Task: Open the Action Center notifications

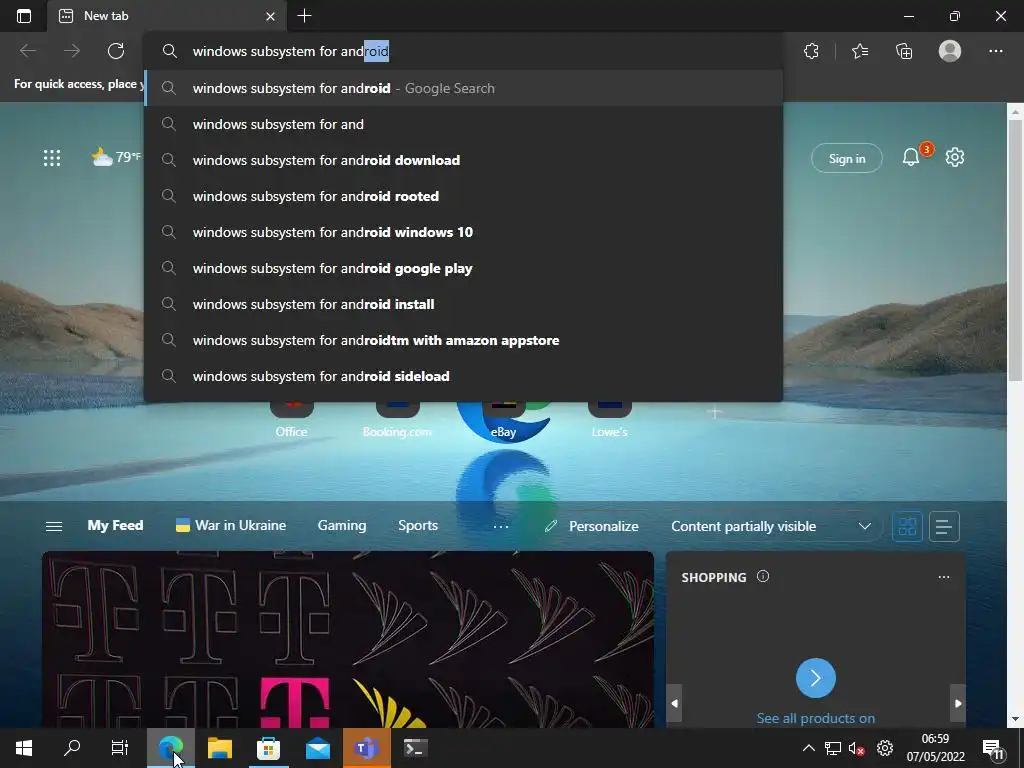Action: (993, 749)
